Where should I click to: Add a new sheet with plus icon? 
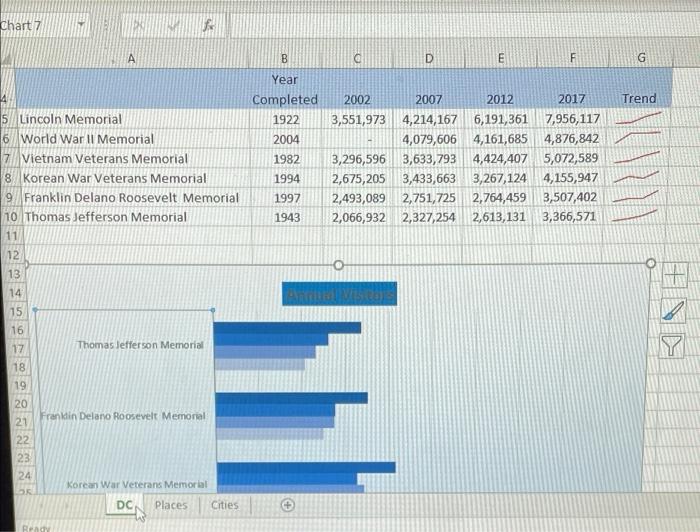(x=288, y=505)
